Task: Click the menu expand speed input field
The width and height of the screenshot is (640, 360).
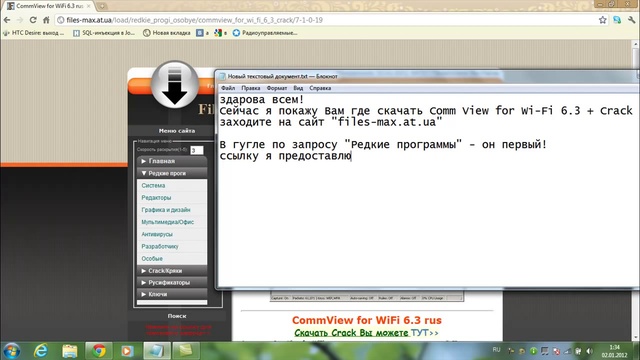Action: (197, 150)
